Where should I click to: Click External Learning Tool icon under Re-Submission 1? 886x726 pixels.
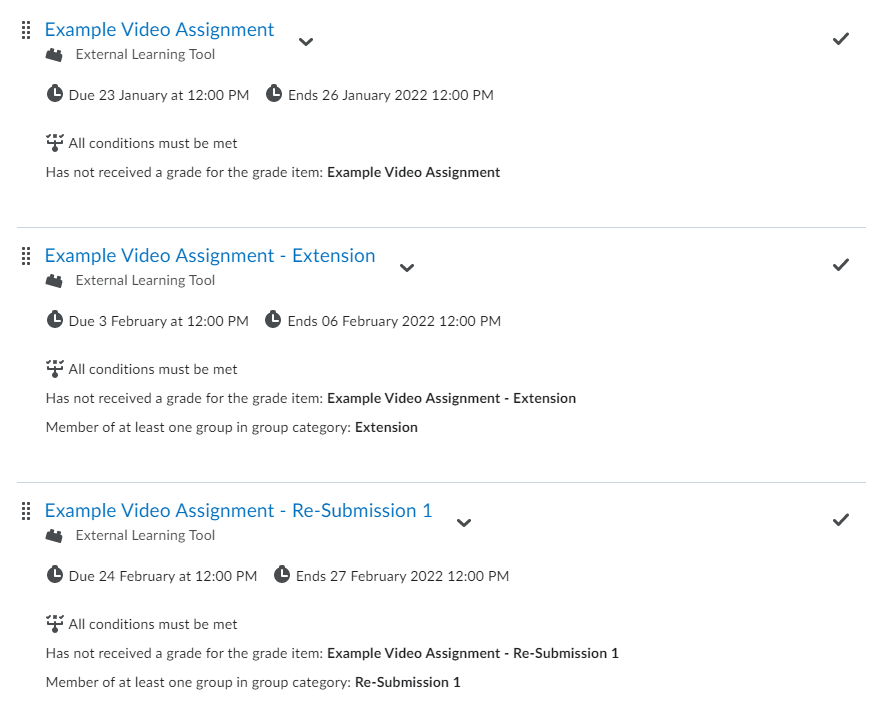[x=54, y=536]
